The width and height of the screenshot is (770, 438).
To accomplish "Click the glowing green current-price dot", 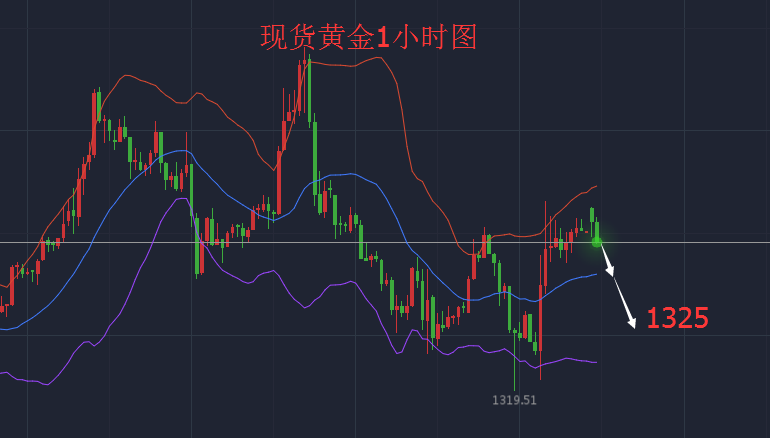I will (x=597, y=242).
